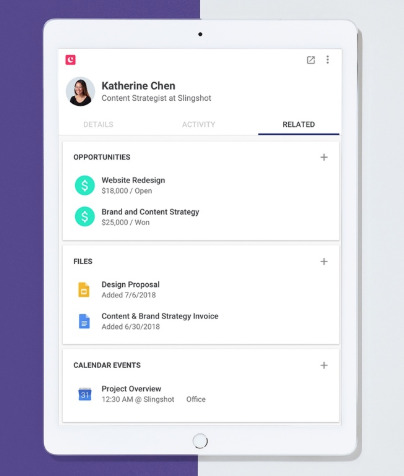Click the Project Overview calendar icon
The width and height of the screenshot is (404, 476).
pyautogui.click(x=85, y=394)
